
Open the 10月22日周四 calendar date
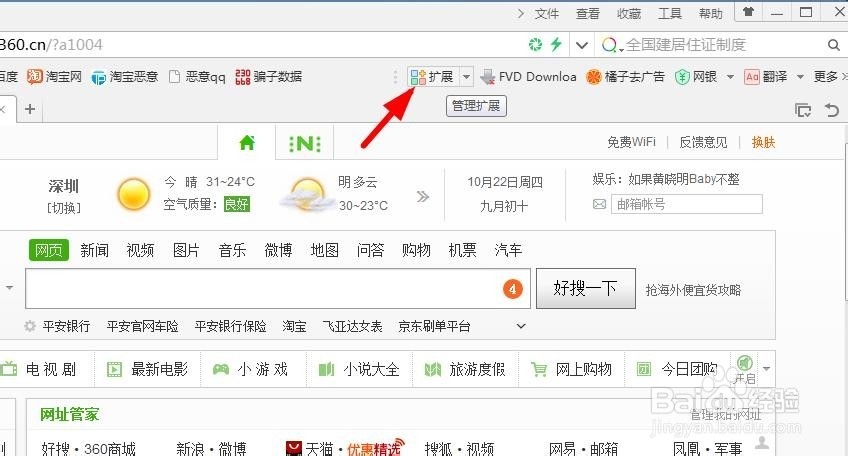[505, 182]
